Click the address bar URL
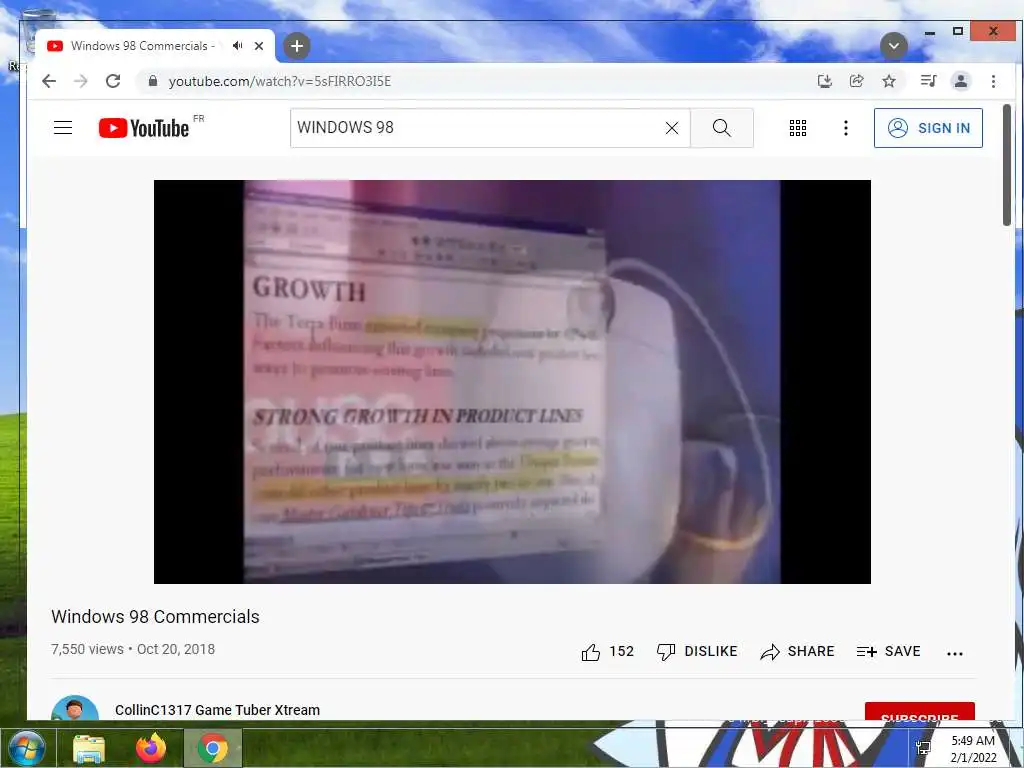Viewport: 1024px width, 768px height. tap(280, 81)
